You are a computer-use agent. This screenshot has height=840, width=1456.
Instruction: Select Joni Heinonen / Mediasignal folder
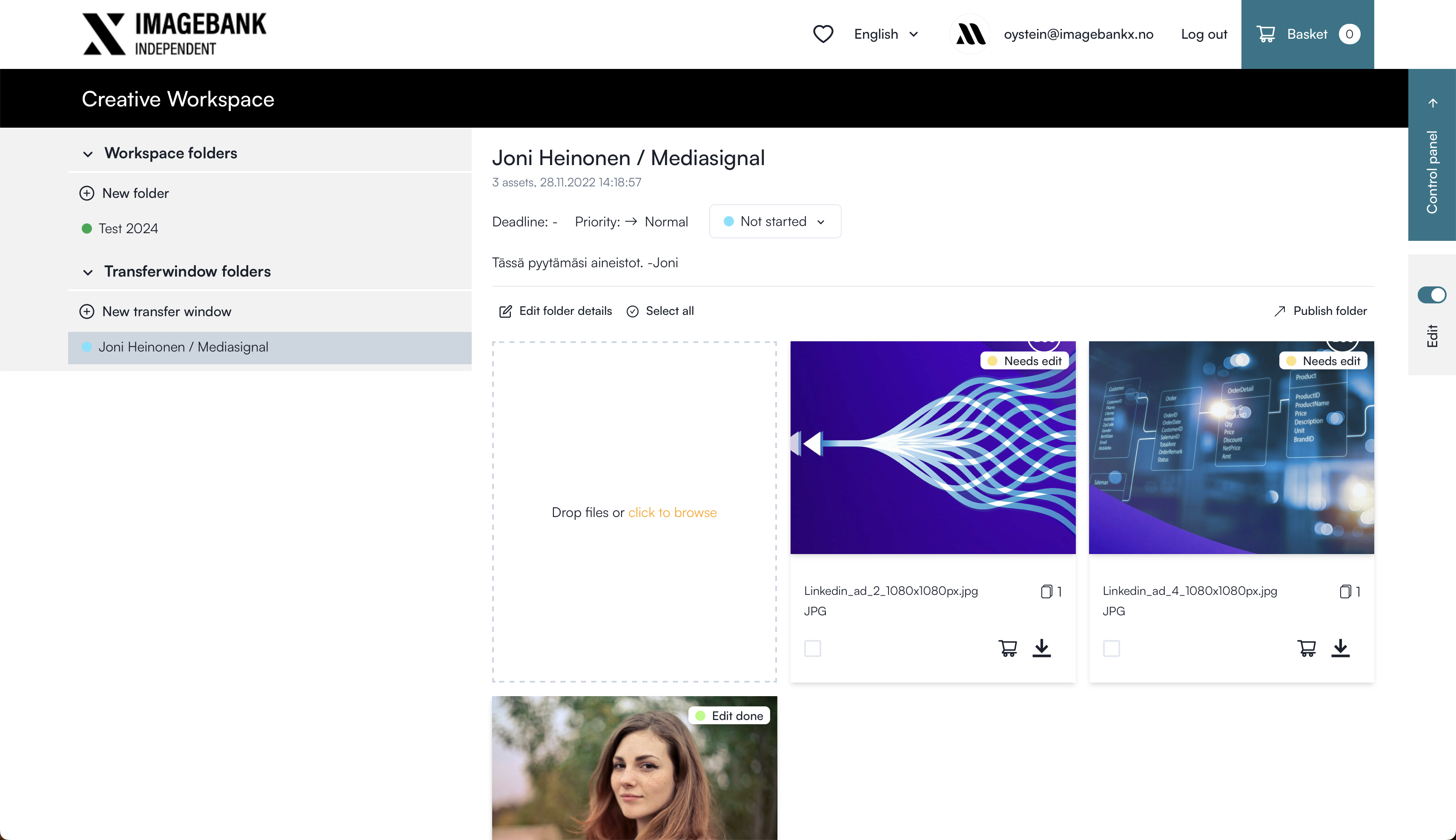point(183,347)
